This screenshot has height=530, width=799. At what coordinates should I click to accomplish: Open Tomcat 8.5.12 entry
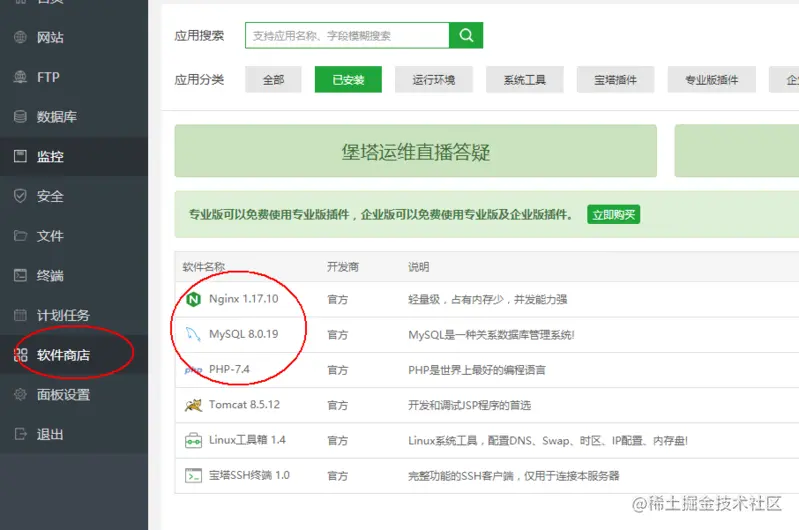[244, 405]
